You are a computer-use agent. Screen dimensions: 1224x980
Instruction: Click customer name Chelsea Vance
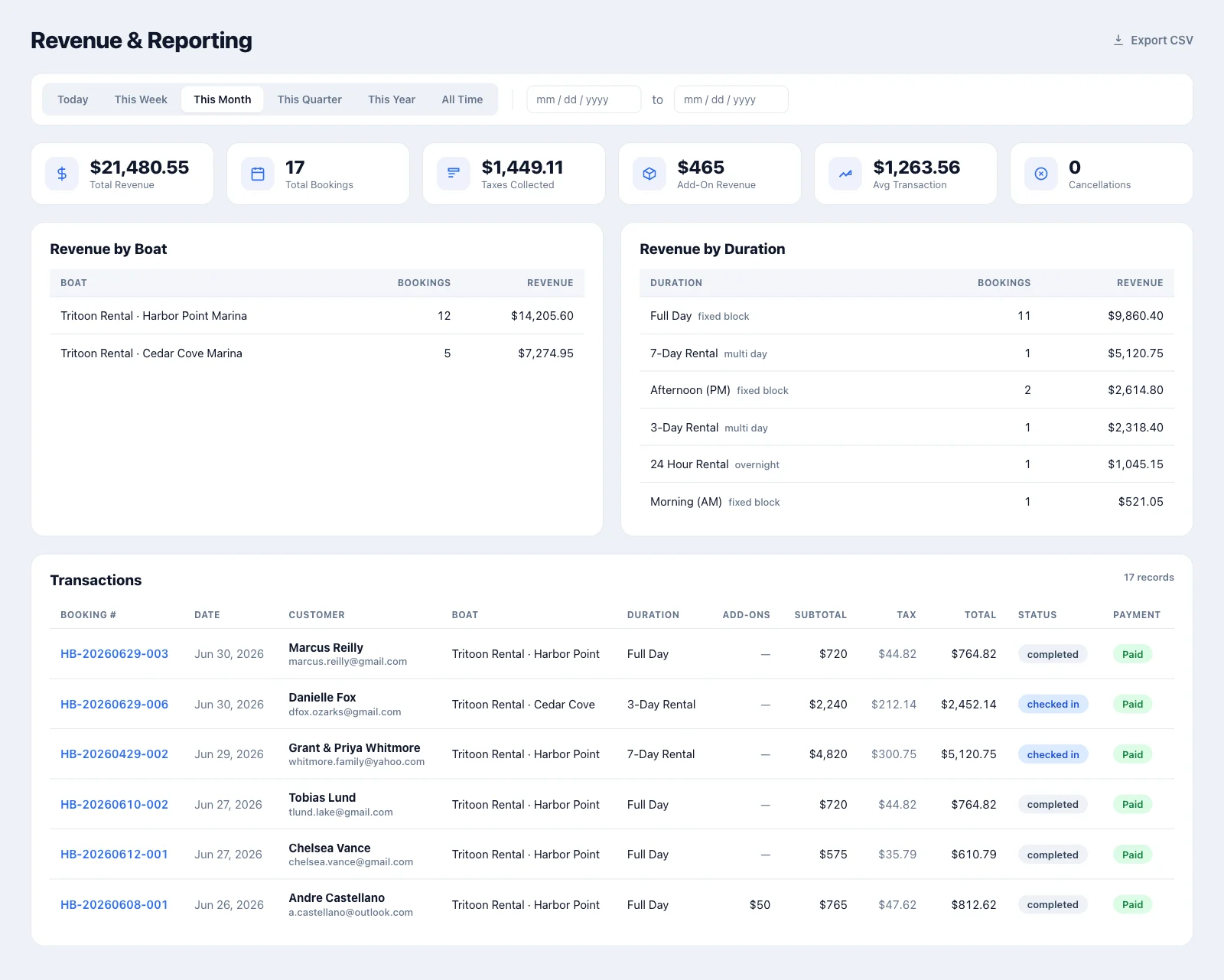coord(330,848)
